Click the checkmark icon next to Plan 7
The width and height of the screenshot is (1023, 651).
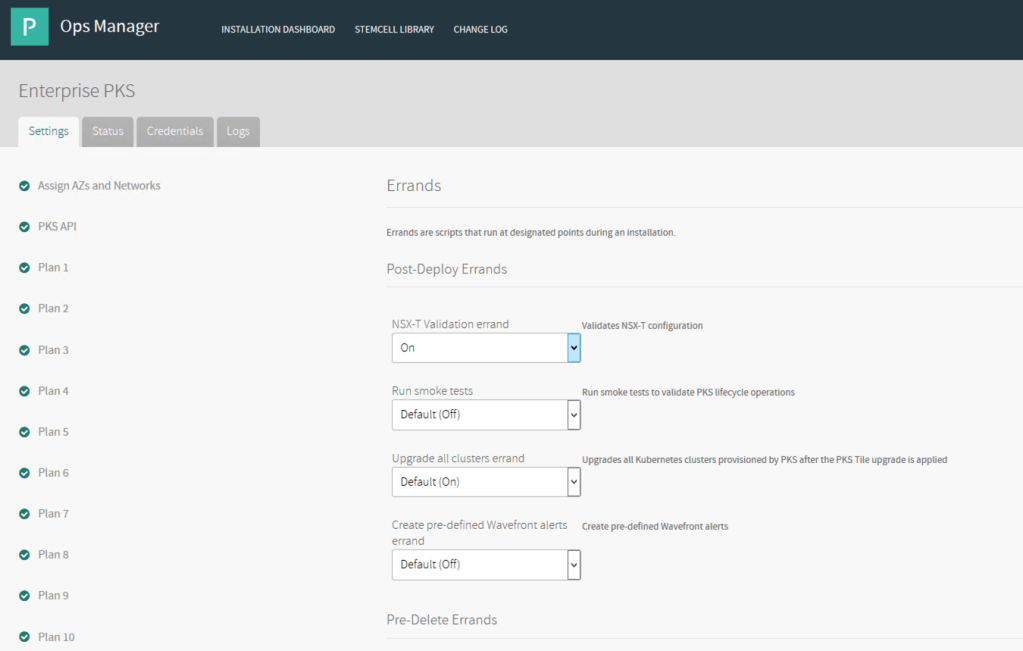click(24, 514)
